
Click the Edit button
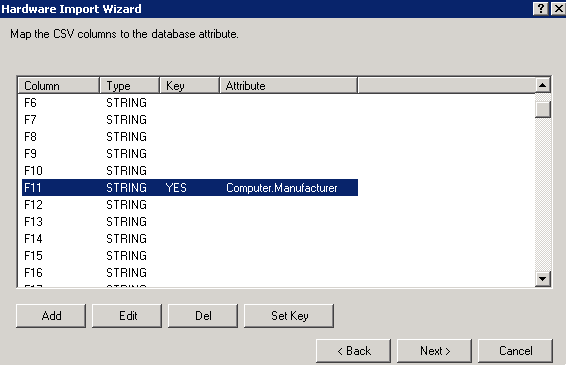coord(127,316)
